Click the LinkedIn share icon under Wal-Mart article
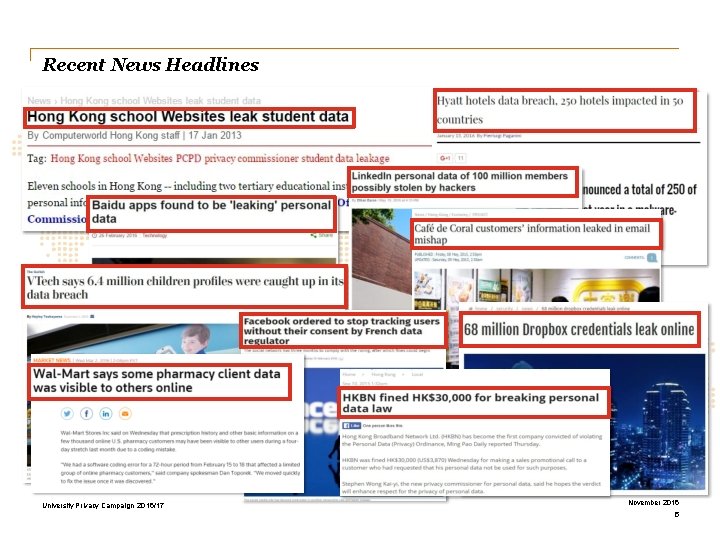 tap(106, 414)
